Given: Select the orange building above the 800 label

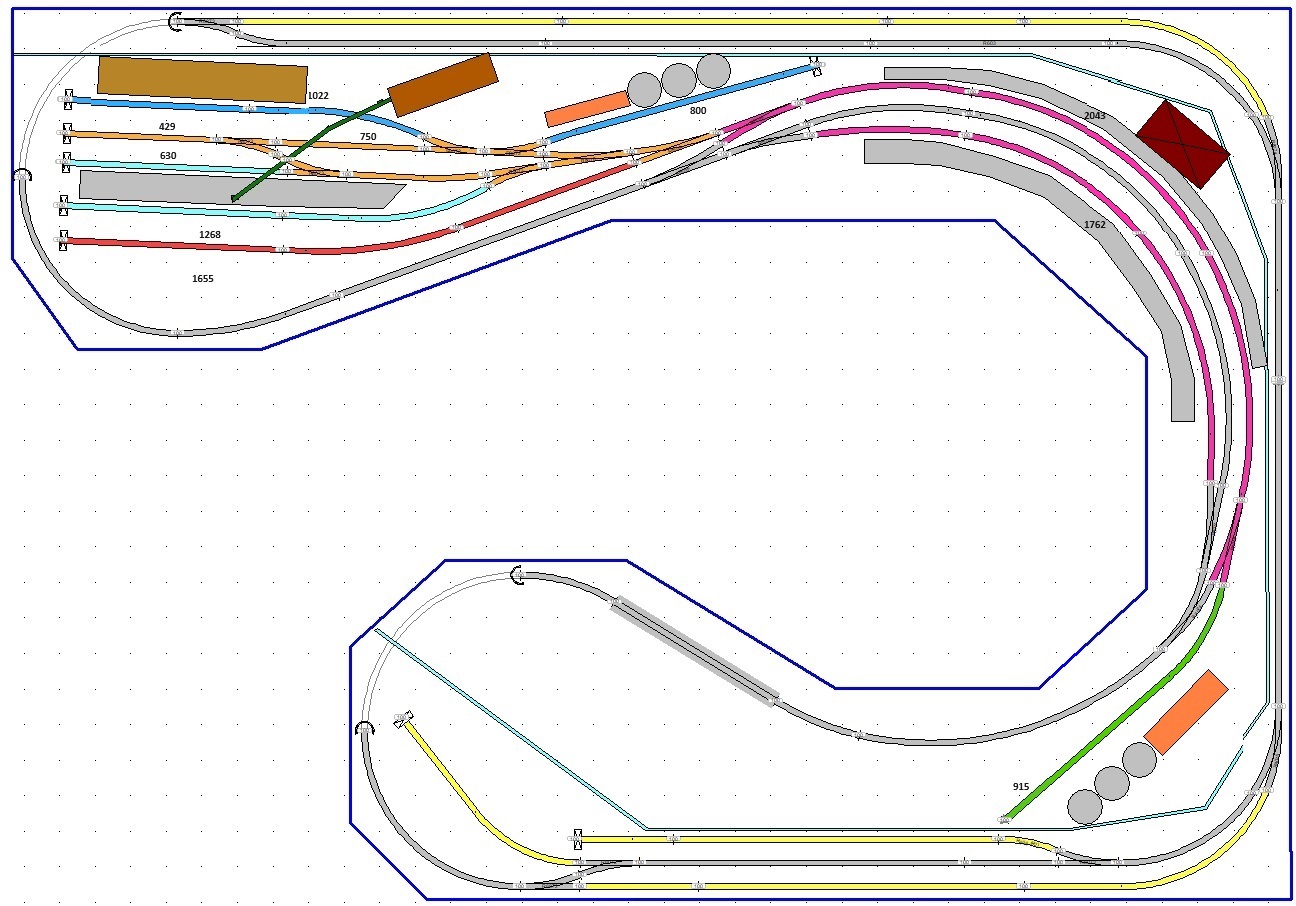Looking at the screenshot, I should pos(587,108).
